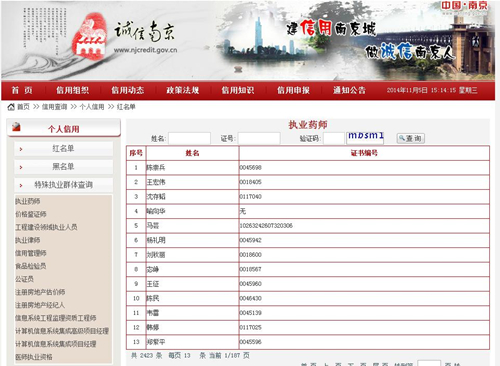Select 执业药师 in the sidebar list
The width and height of the screenshot is (500, 366).
(28, 201)
